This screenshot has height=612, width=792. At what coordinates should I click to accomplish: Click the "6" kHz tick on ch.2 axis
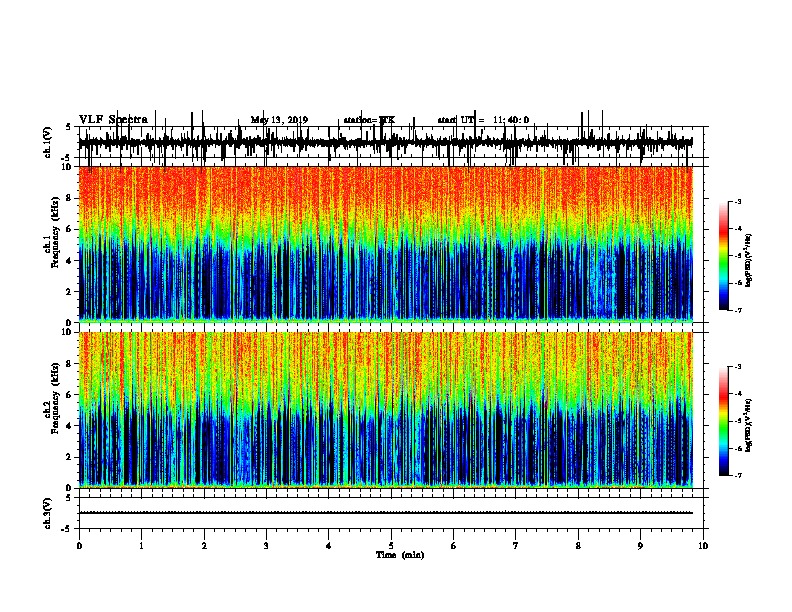(70, 395)
